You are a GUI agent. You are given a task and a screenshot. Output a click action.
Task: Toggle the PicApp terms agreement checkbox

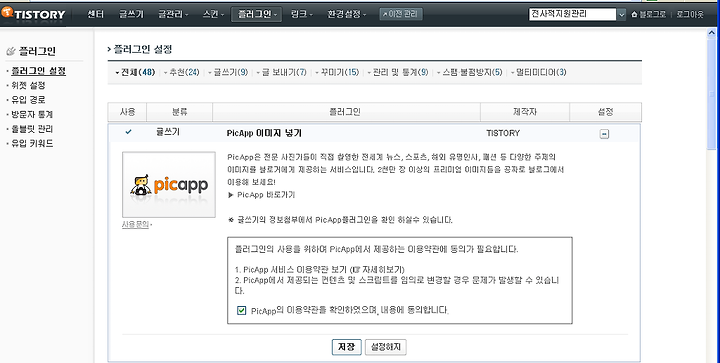[242, 311]
